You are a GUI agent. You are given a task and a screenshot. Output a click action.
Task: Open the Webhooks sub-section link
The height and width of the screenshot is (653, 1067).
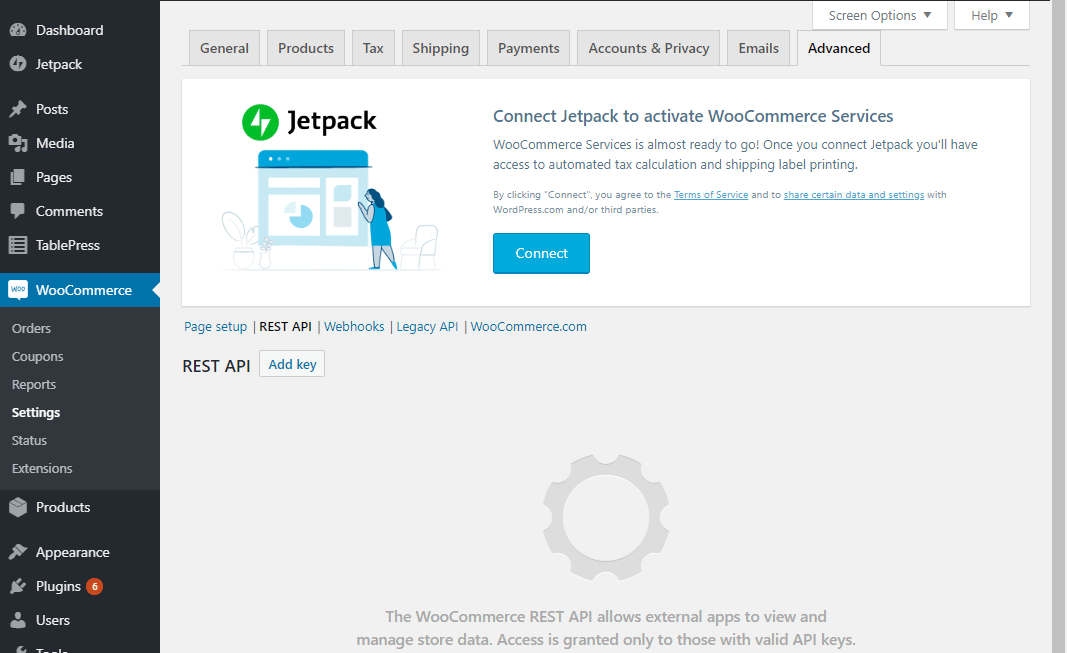click(354, 327)
